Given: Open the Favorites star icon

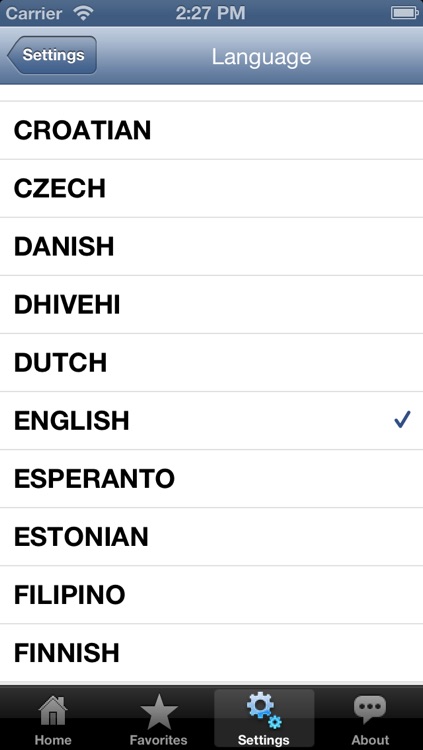Looking at the screenshot, I should coord(159,711).
